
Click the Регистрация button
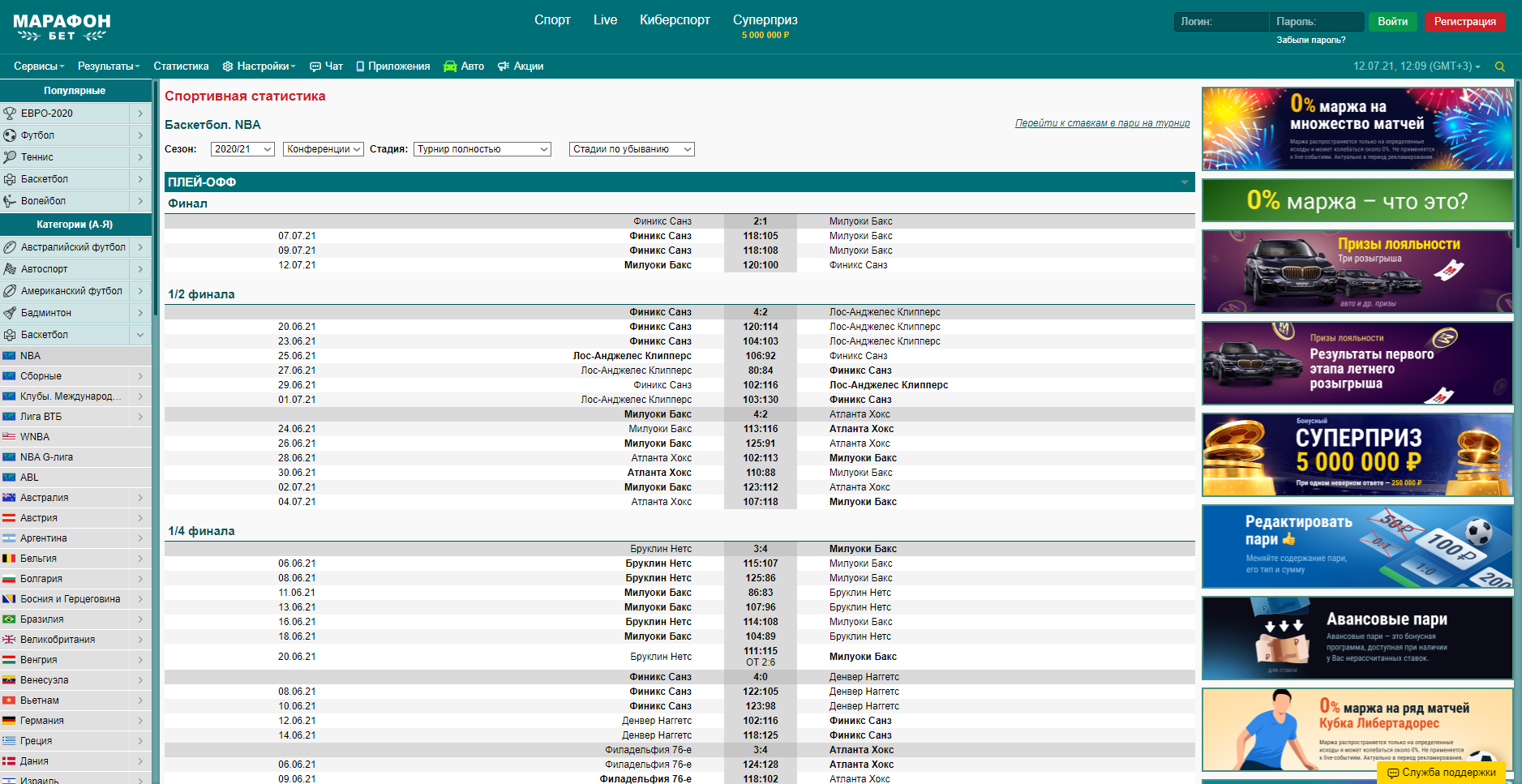coord(1465,22)
